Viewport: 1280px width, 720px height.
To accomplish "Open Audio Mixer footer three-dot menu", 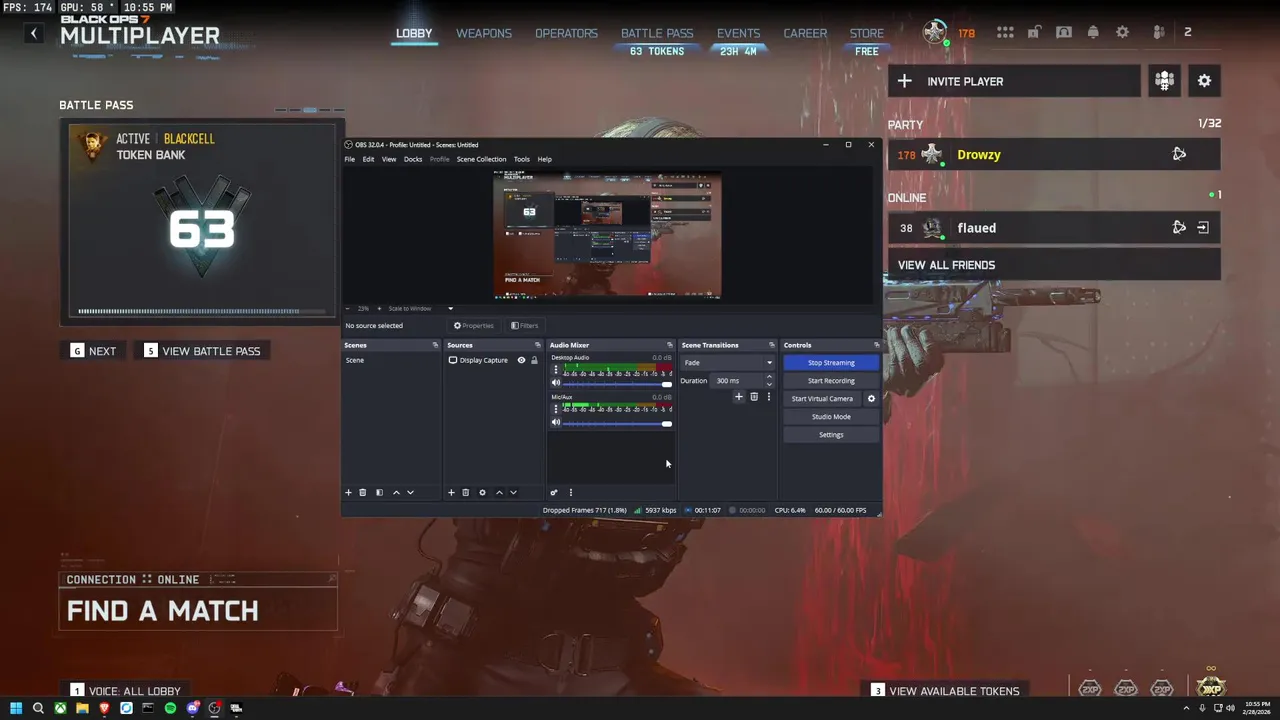I will click(x=571, y=492).
